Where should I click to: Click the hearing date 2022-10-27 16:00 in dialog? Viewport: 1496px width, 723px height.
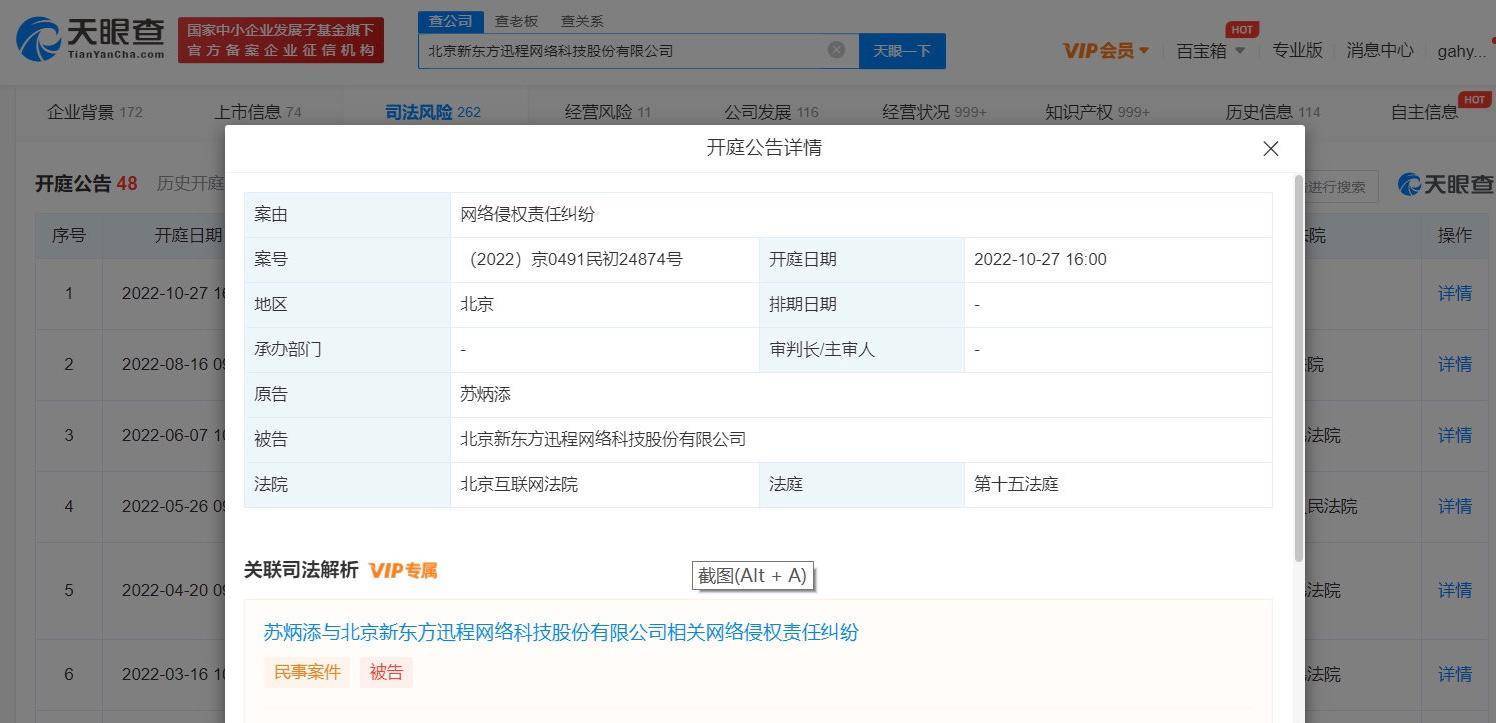click(1040, 260)
